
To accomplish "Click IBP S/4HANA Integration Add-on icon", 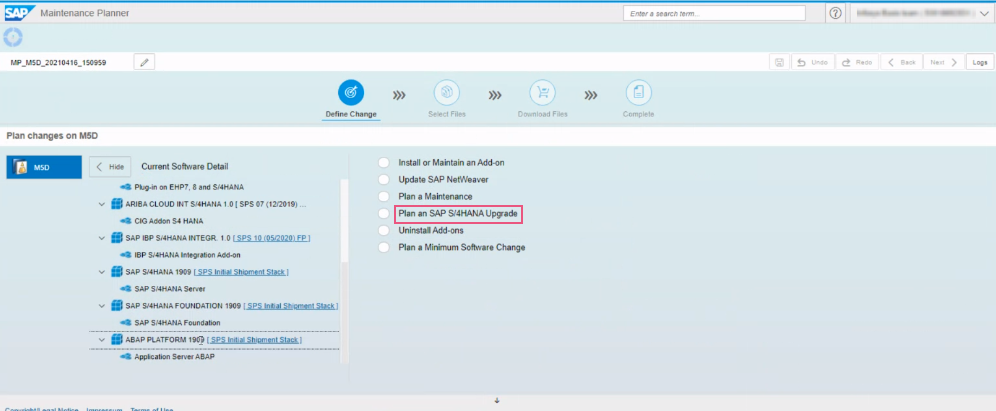I will (x=126, y=255).
